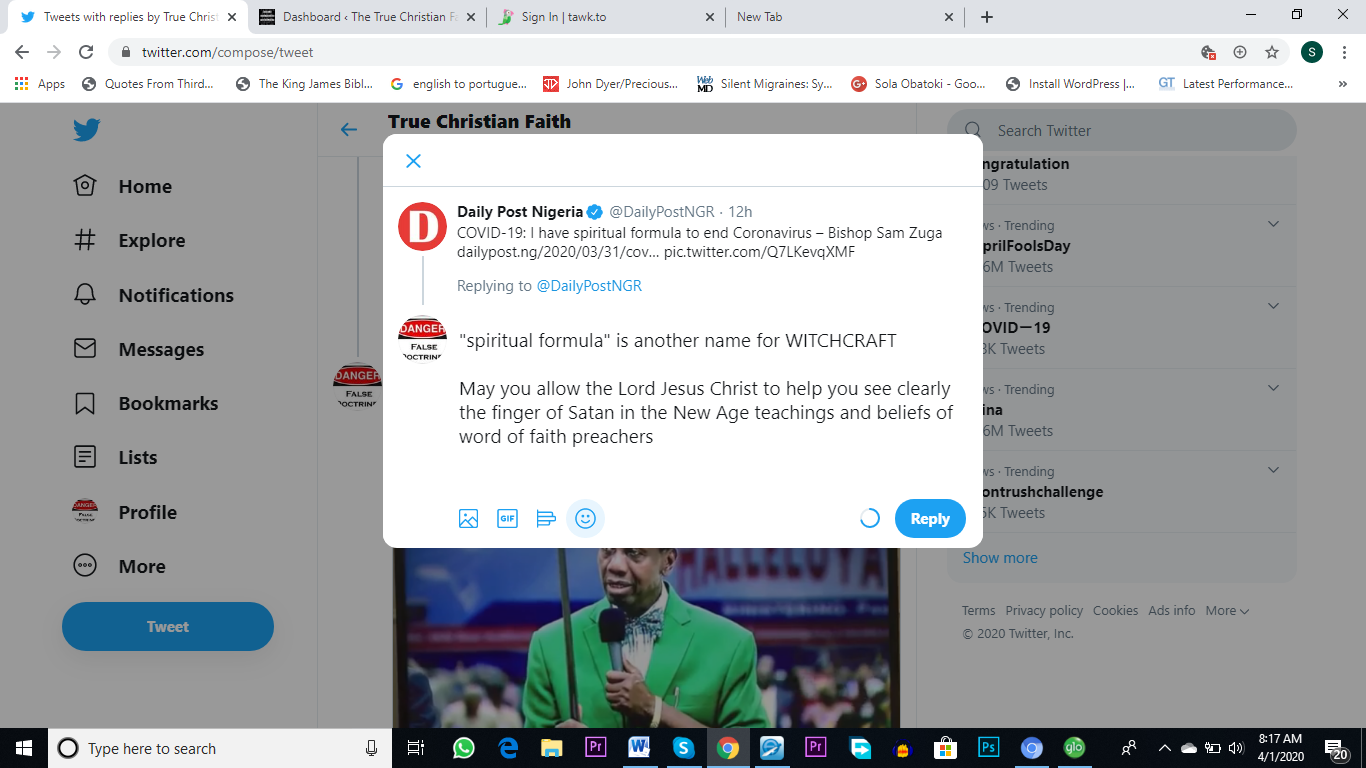Expand options for the AprilFoolsDay trend
The width and height of the screenshot is (1366, 768).
(1273, 224)
